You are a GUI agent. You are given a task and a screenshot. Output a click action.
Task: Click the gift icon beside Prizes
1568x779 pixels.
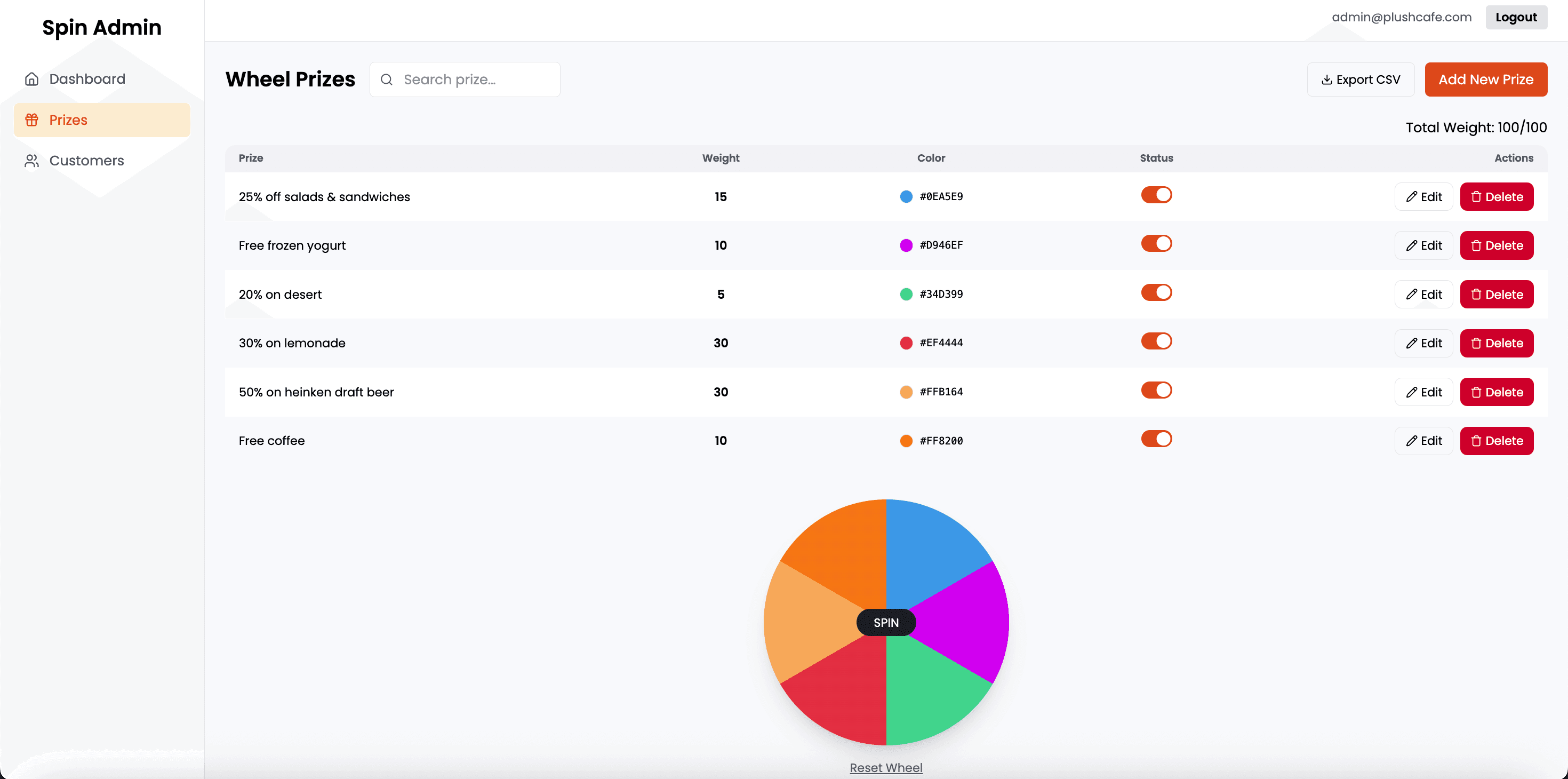click(x=31, y=120)
